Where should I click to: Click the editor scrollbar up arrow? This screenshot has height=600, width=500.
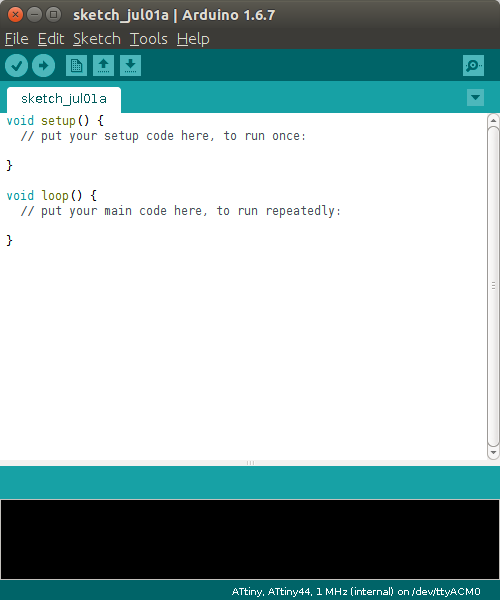tap(493, 120)
